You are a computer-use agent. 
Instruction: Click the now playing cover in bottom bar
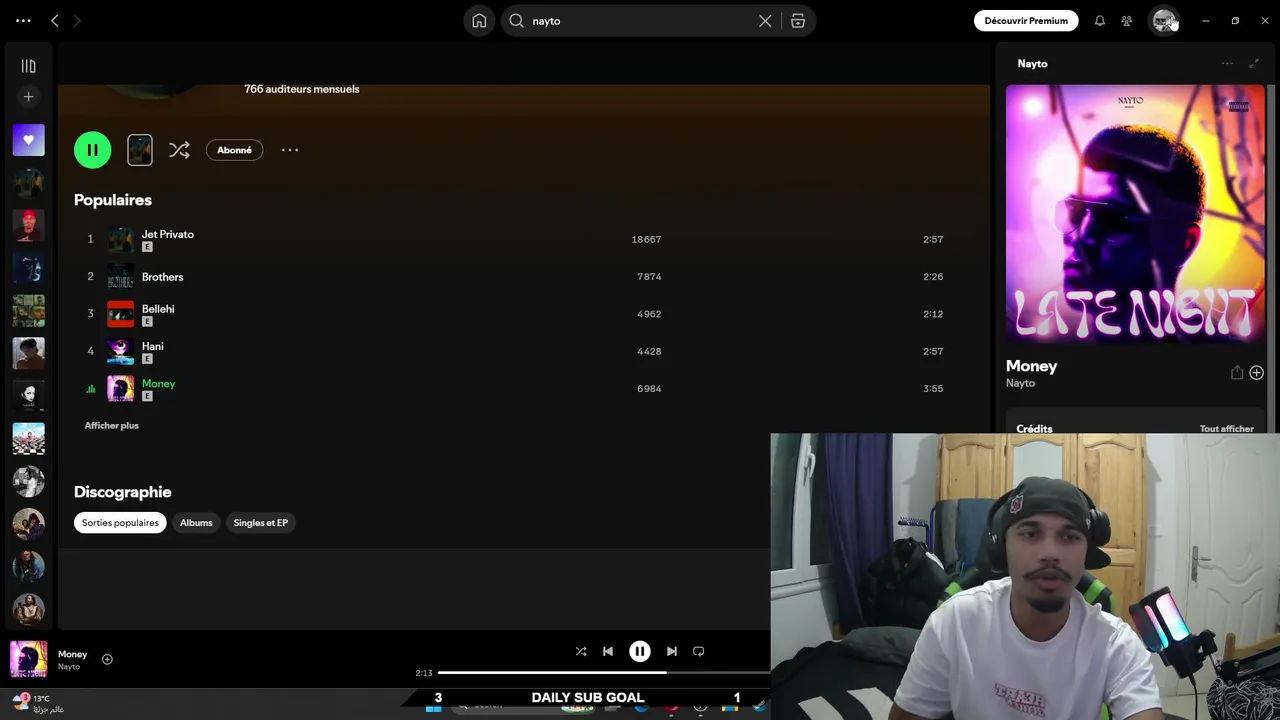(x=28, y=659)
